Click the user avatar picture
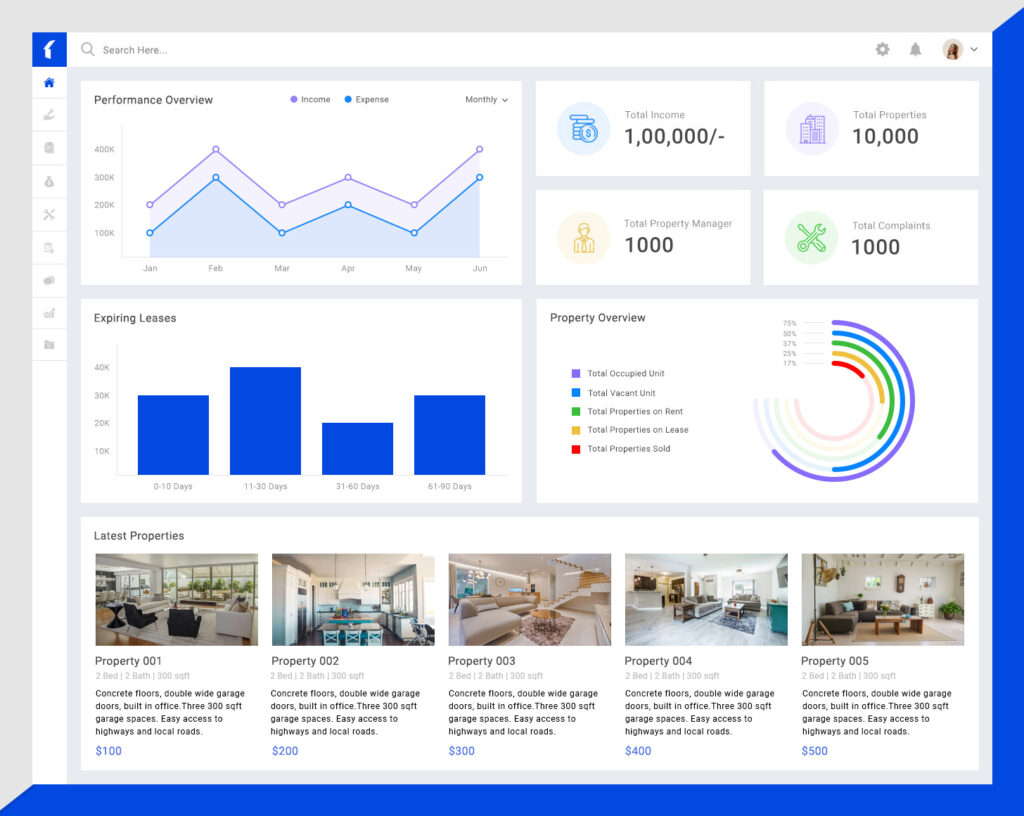Viewport: 1024px width, 816px height. click(x=952, y=49)
